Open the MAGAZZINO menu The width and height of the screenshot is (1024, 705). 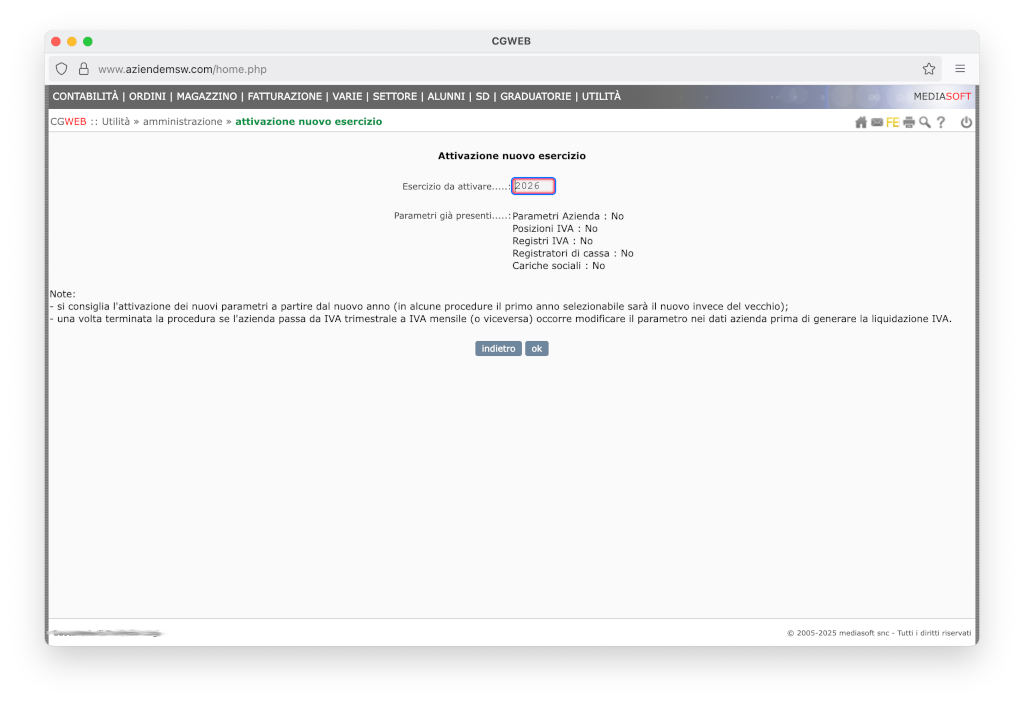[207, 97]
